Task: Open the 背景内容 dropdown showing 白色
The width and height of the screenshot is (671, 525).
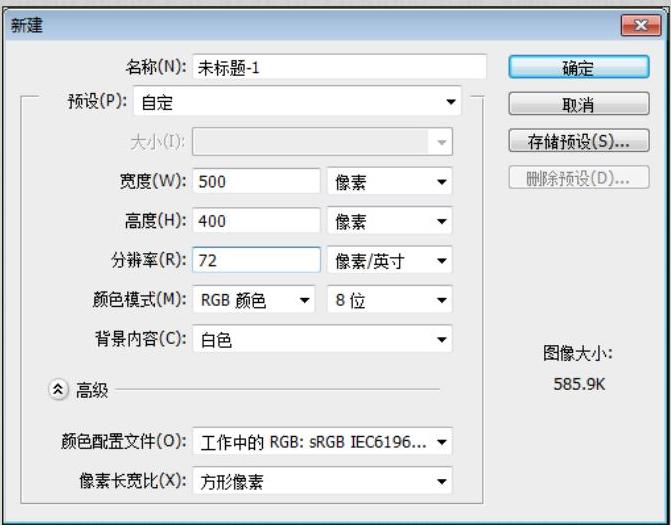Action: [322, 340]
